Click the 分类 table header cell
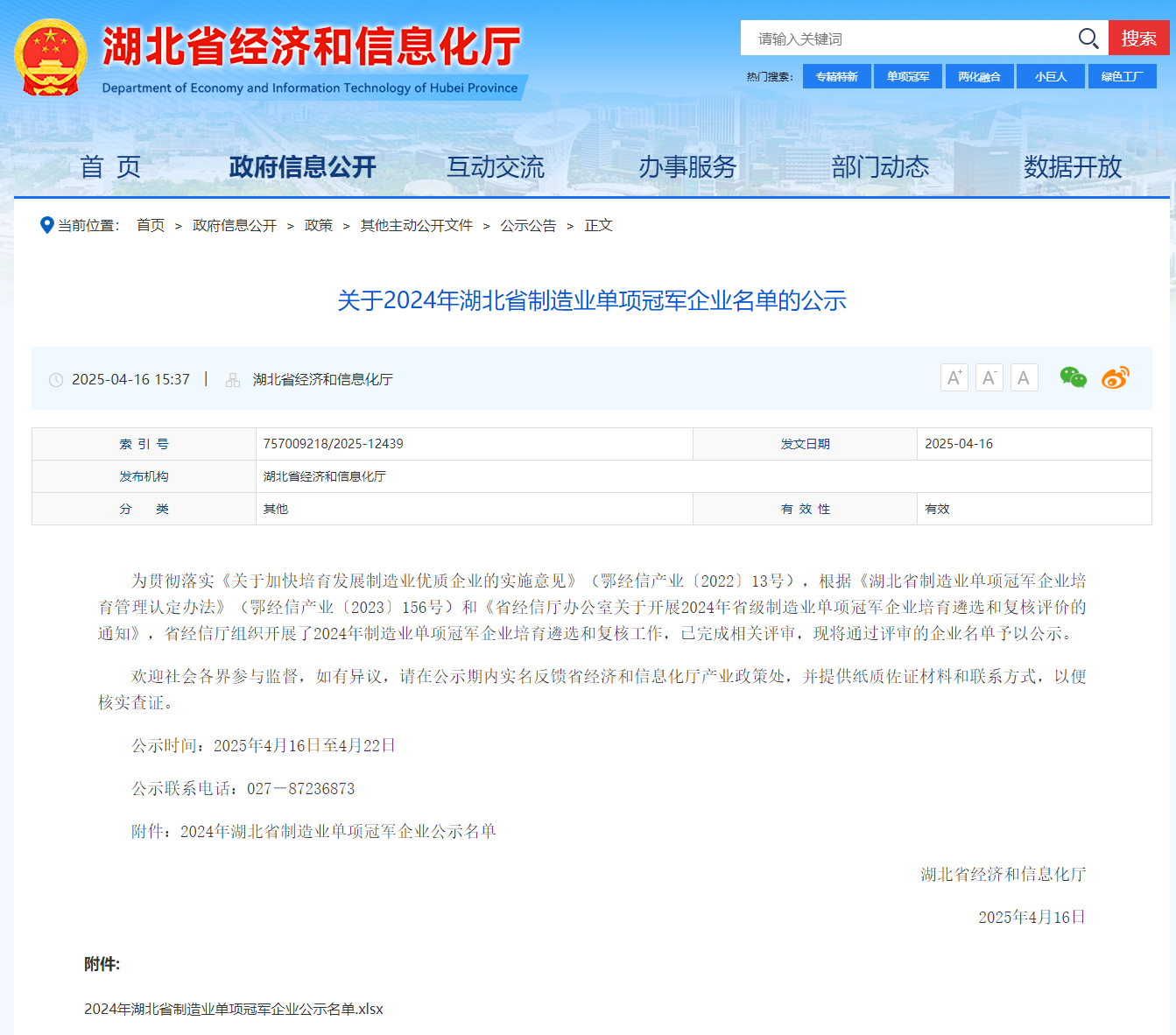 pyautogui.click(x=144, y=509)
